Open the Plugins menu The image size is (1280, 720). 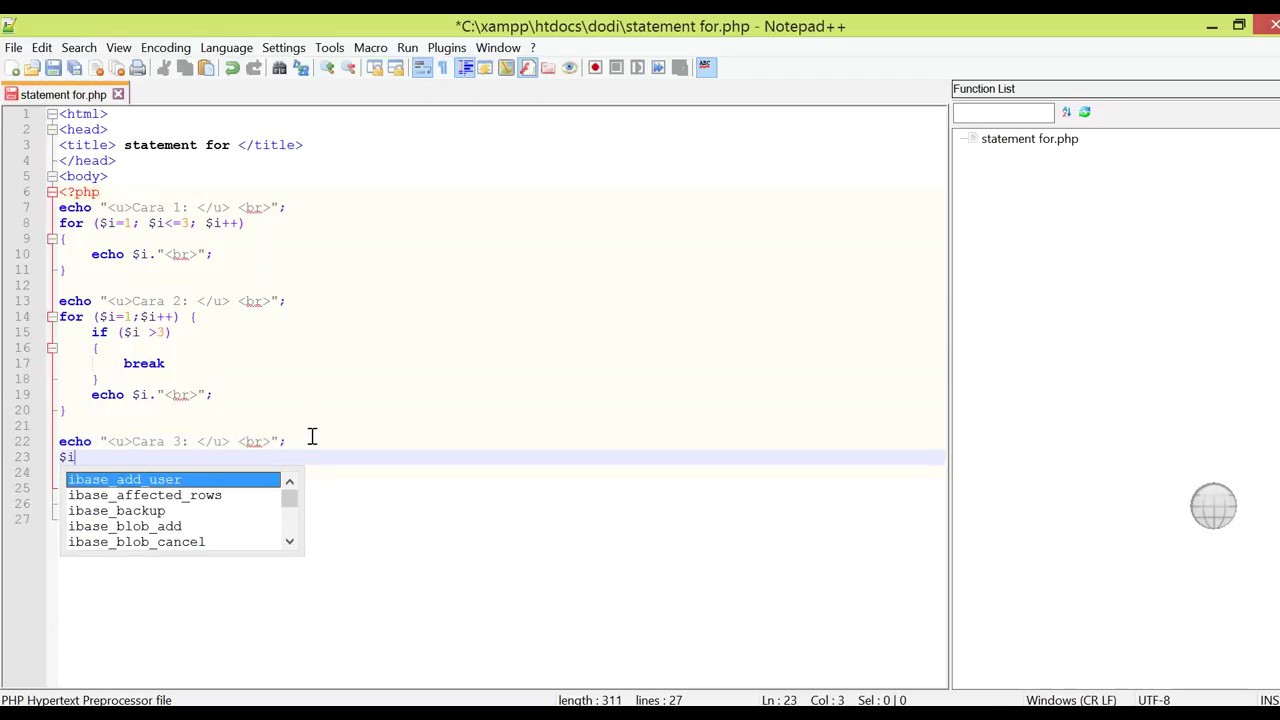(x=447, y=48)
